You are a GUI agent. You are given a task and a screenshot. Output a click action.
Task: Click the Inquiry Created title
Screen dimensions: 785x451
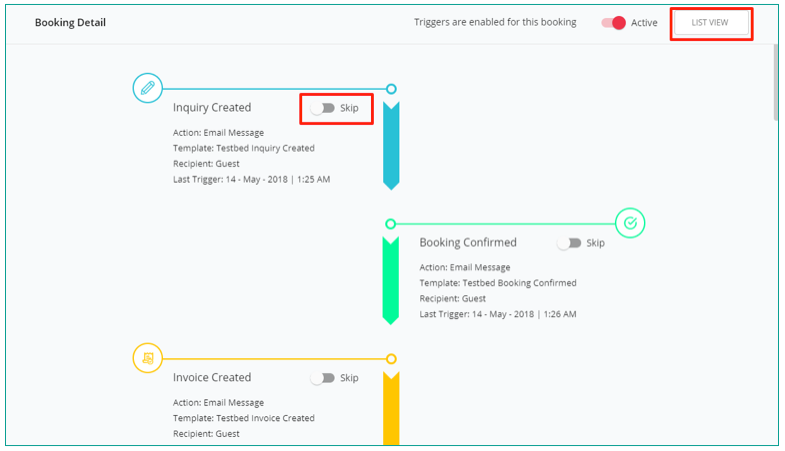[x=212, y=108]
